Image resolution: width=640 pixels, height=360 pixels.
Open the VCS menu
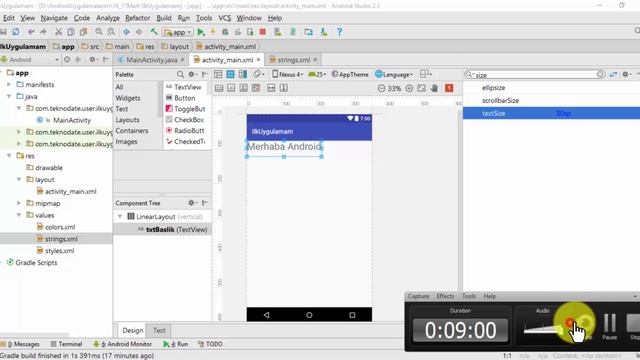click(x=224, y=18)
